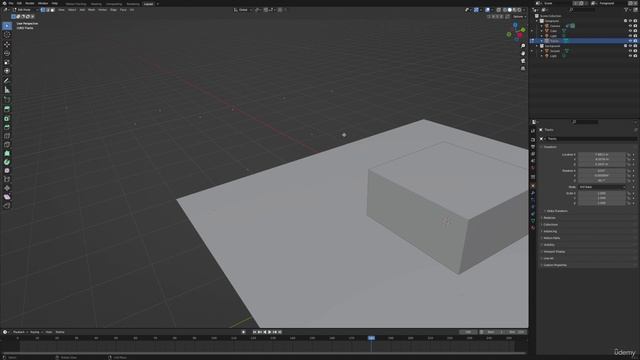The width and height of the screenshot is (640, 360).
Task: Open the Marker menu in the timeline
Action: [x=60, y=332]
